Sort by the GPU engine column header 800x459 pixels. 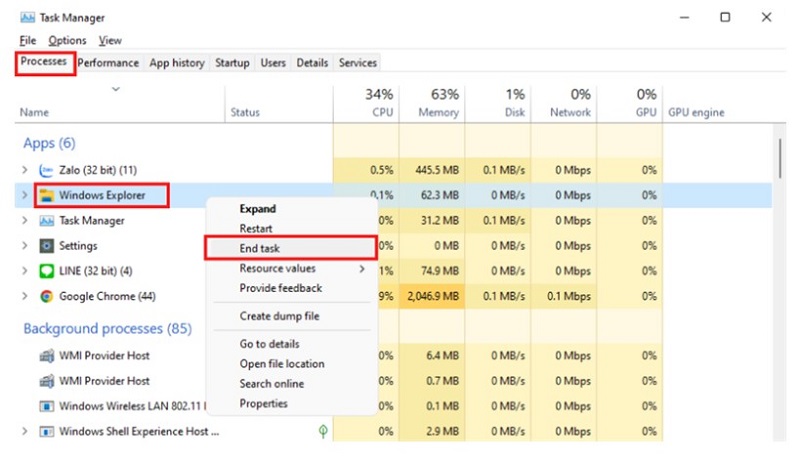696,112
